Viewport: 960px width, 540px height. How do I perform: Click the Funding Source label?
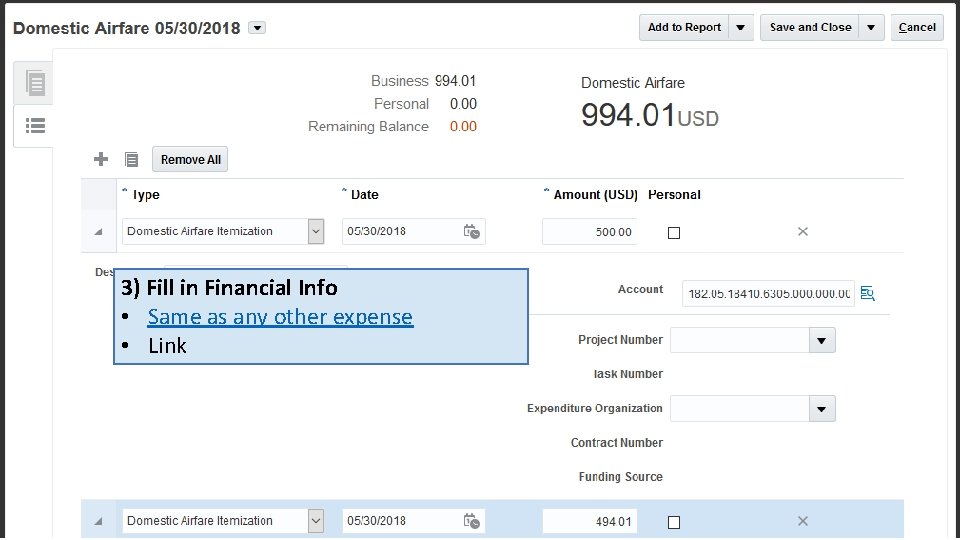(x=621, y=476)
